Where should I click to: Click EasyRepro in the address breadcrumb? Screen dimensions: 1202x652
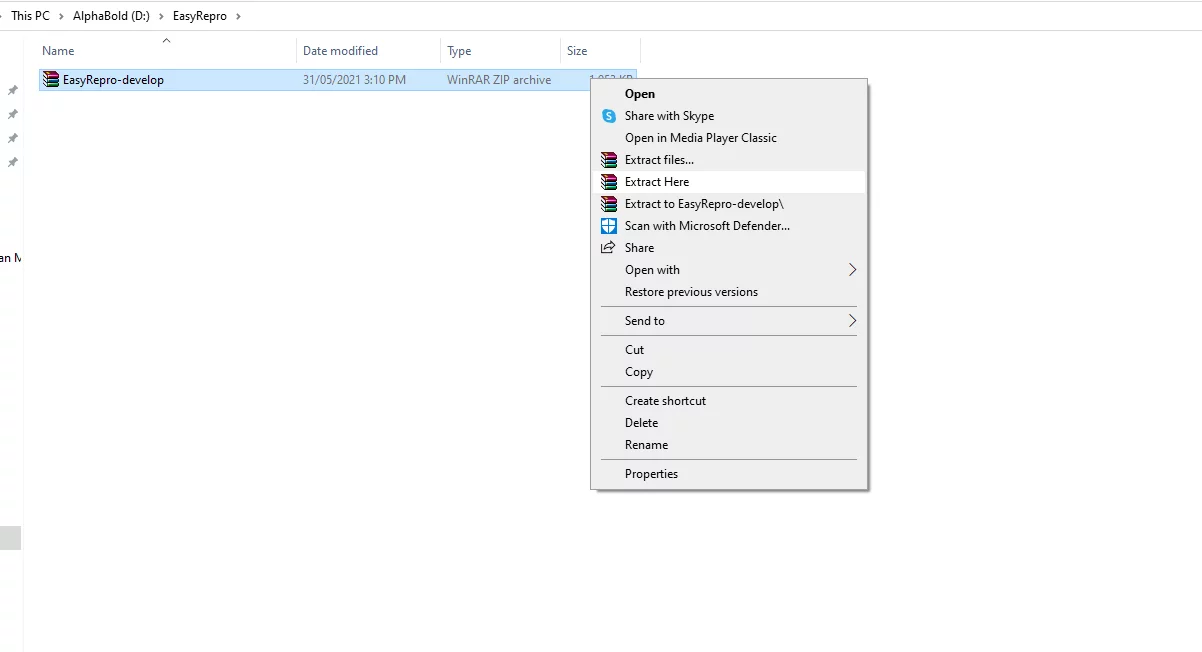tap(200, 16)
